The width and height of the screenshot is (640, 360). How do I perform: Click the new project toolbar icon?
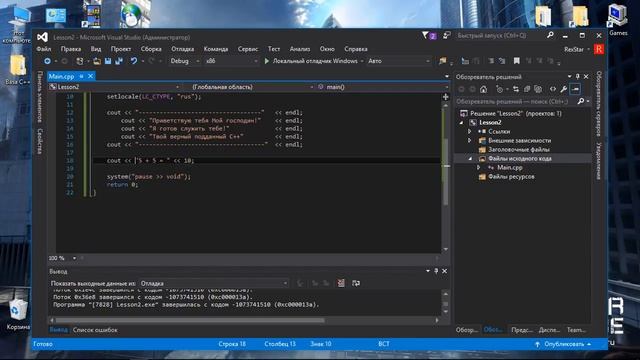(80, 61)
